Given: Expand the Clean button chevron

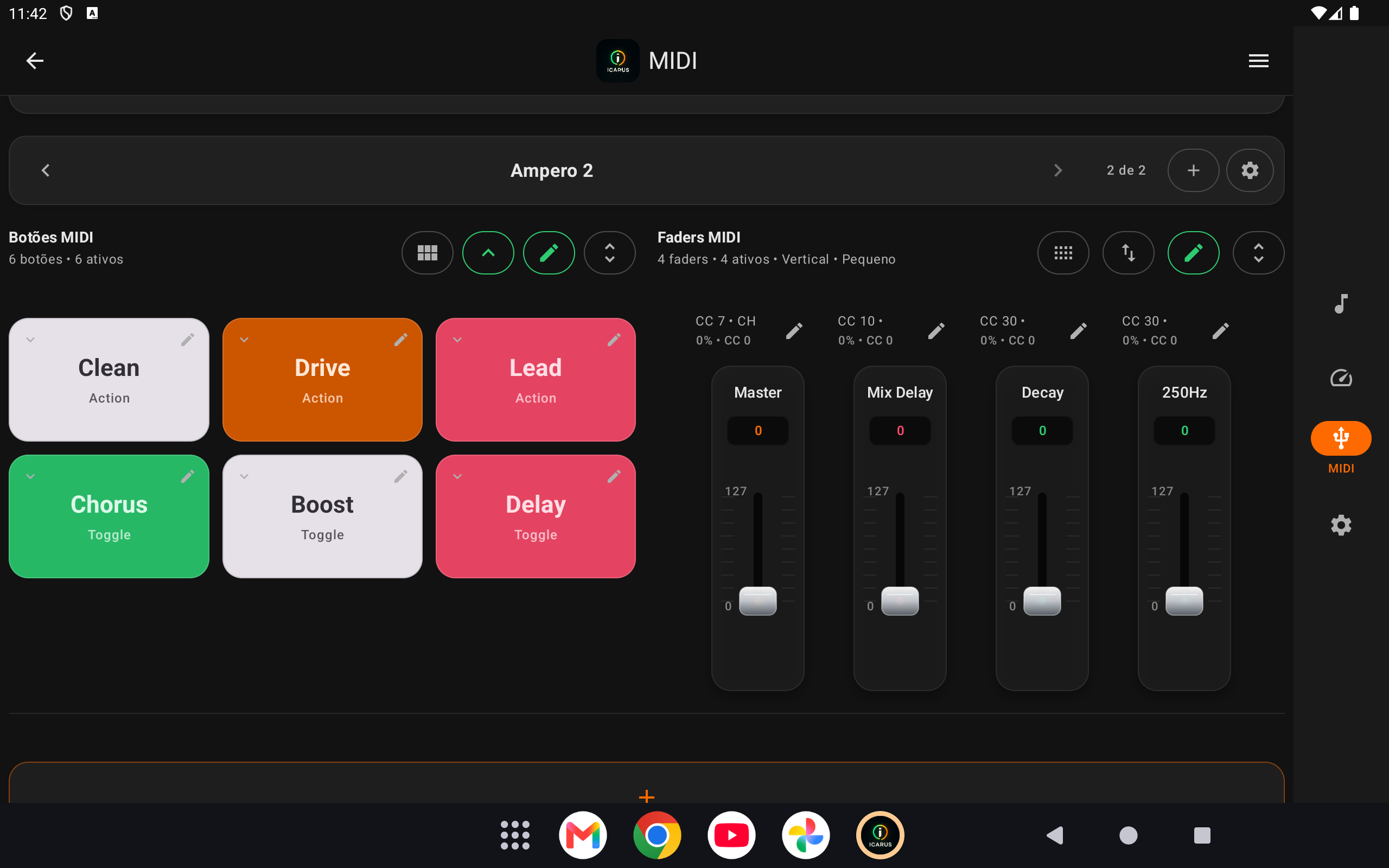Looking at the screenshot, I should [x=30, y=340].
